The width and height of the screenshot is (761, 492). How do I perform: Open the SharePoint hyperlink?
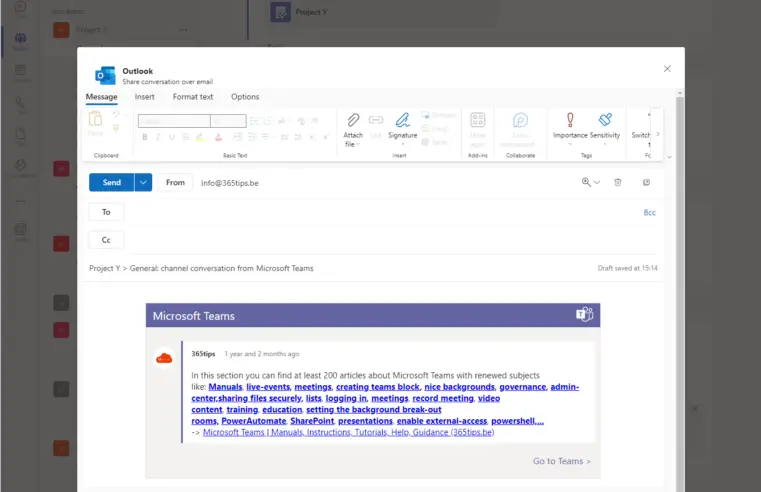click(312, 421)
